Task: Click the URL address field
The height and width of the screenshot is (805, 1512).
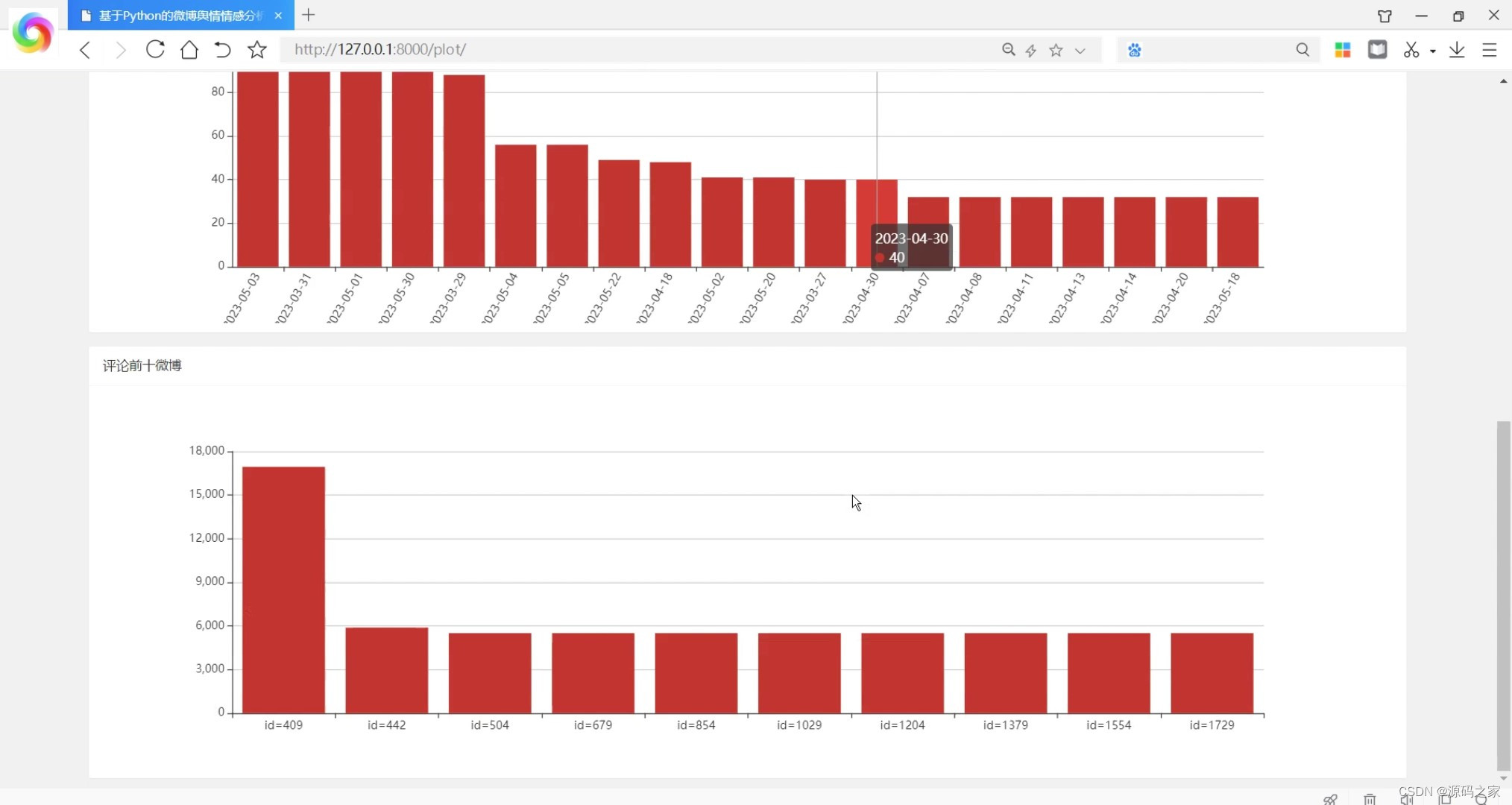Action: [x=641, y=49]
